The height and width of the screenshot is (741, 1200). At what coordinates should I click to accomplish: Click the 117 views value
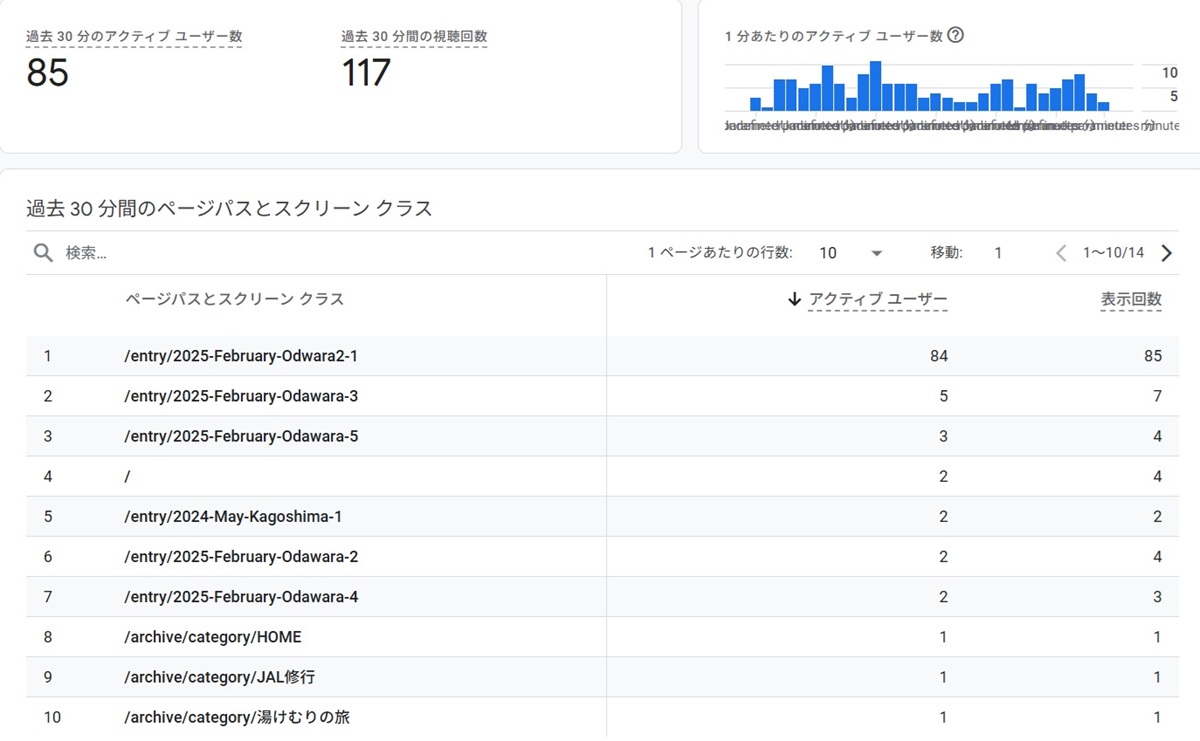click(366, 73)
